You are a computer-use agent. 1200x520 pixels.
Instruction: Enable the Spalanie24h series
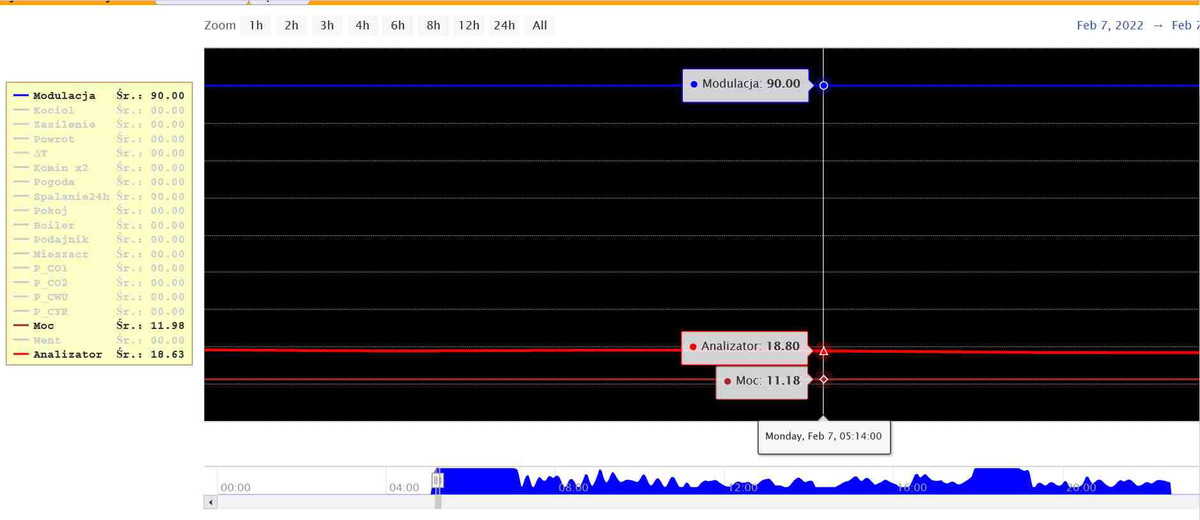(67, 197)
